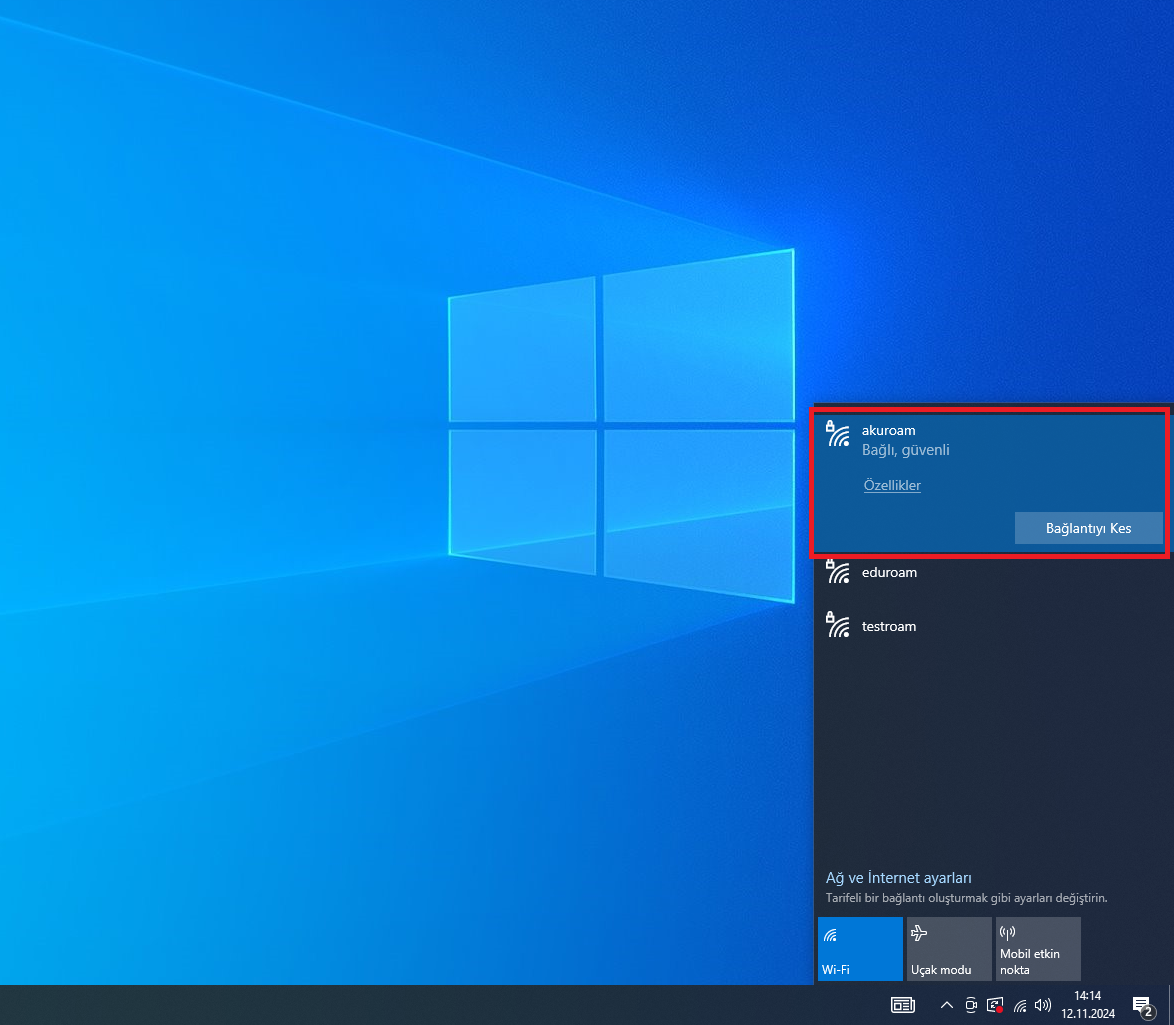Screen dimensions: 1174x1025
Task: Expand the eduroam network entry
Action: 990,573
